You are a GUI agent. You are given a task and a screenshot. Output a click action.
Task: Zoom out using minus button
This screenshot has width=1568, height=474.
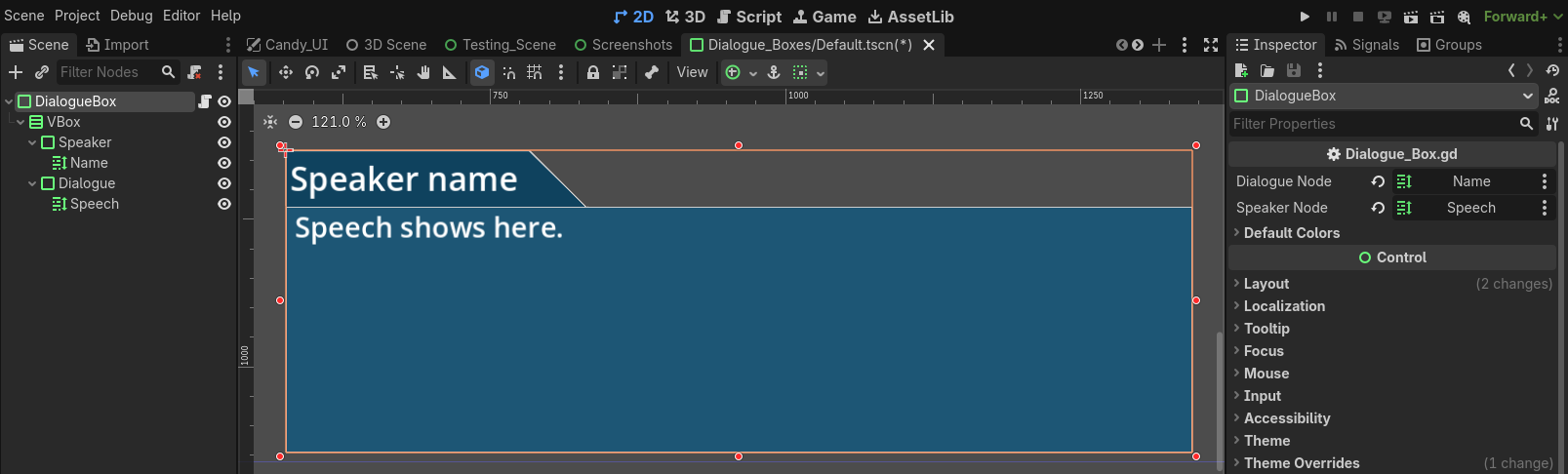point(296,122)
